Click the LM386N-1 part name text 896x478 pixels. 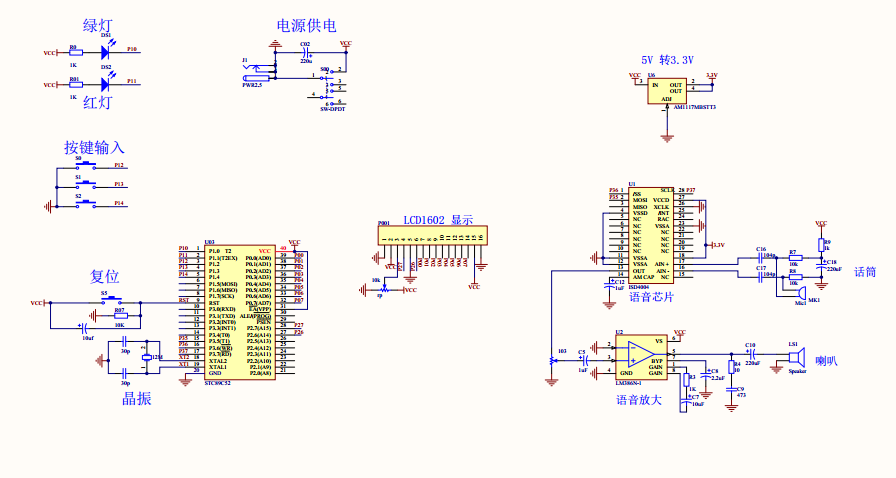(x=629, y=383)
